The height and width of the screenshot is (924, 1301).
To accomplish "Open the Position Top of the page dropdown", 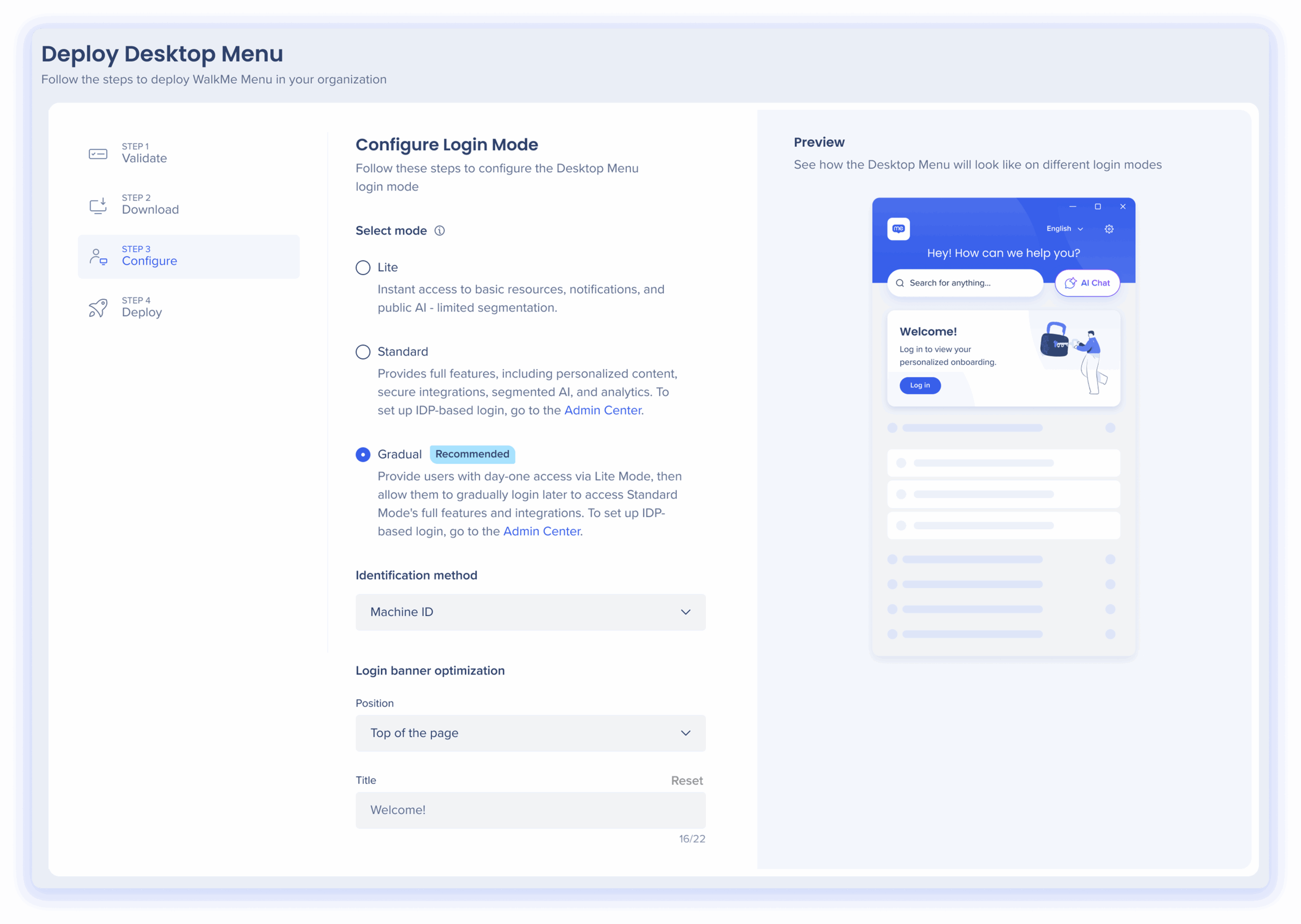I will coord(531,734).
